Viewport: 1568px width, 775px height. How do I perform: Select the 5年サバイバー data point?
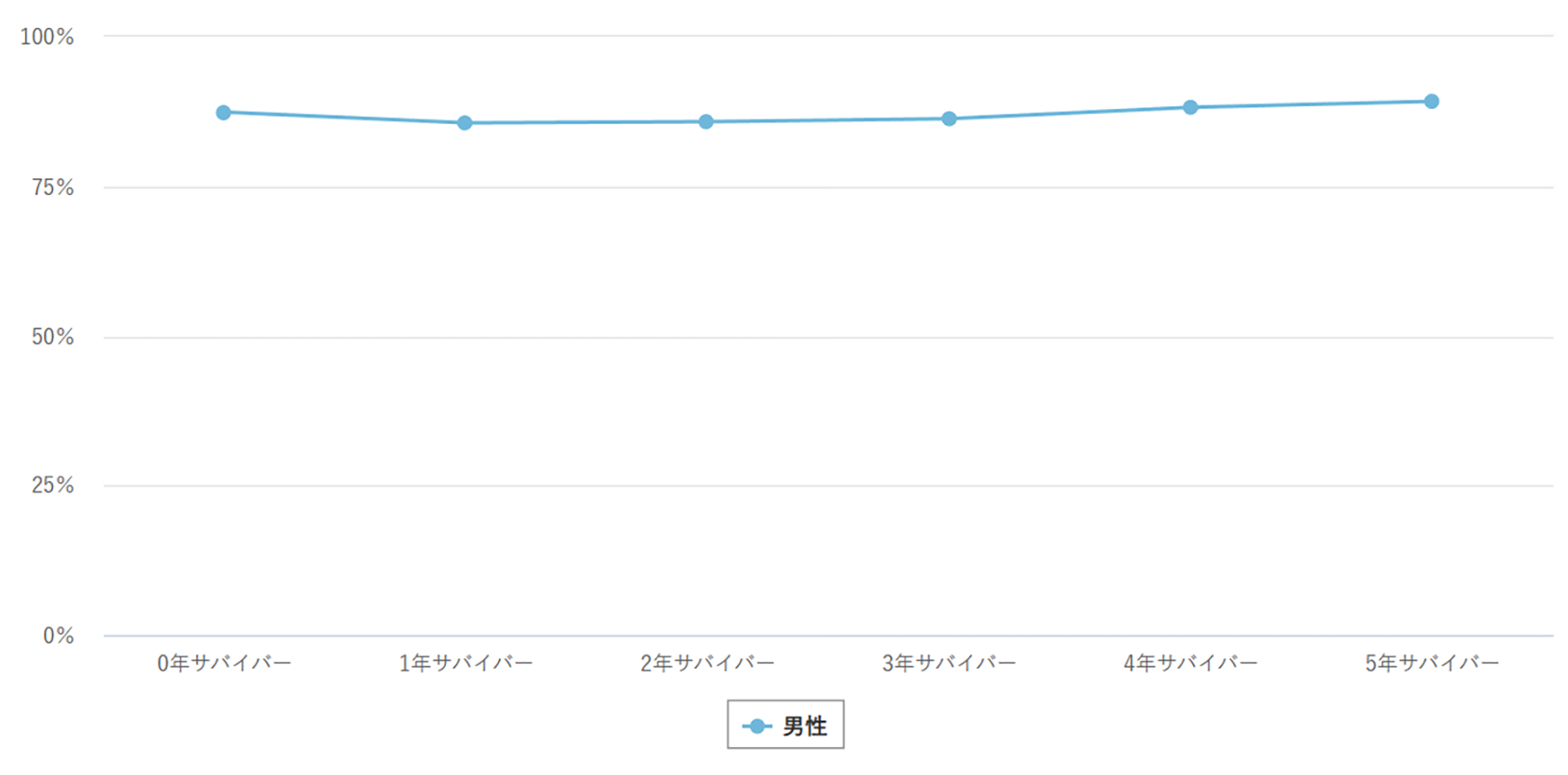click(1432, 101)
